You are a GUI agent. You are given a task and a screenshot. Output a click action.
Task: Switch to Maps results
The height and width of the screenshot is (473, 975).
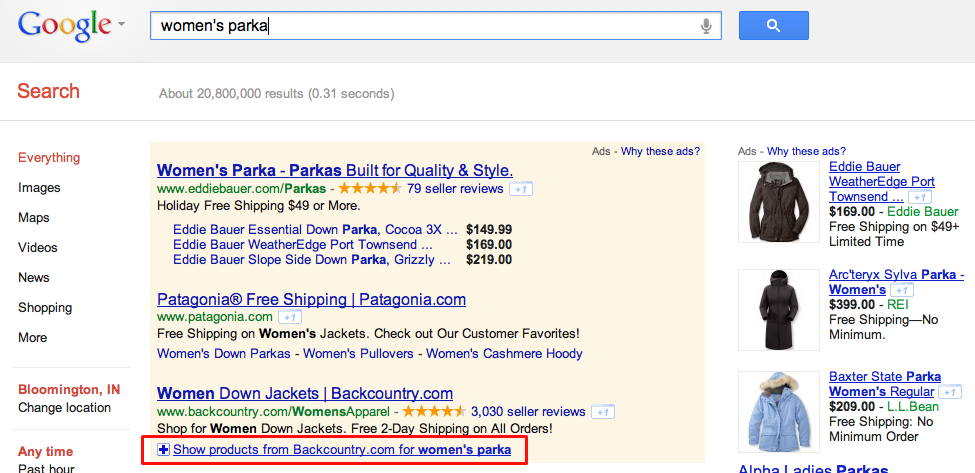[34, 218]
